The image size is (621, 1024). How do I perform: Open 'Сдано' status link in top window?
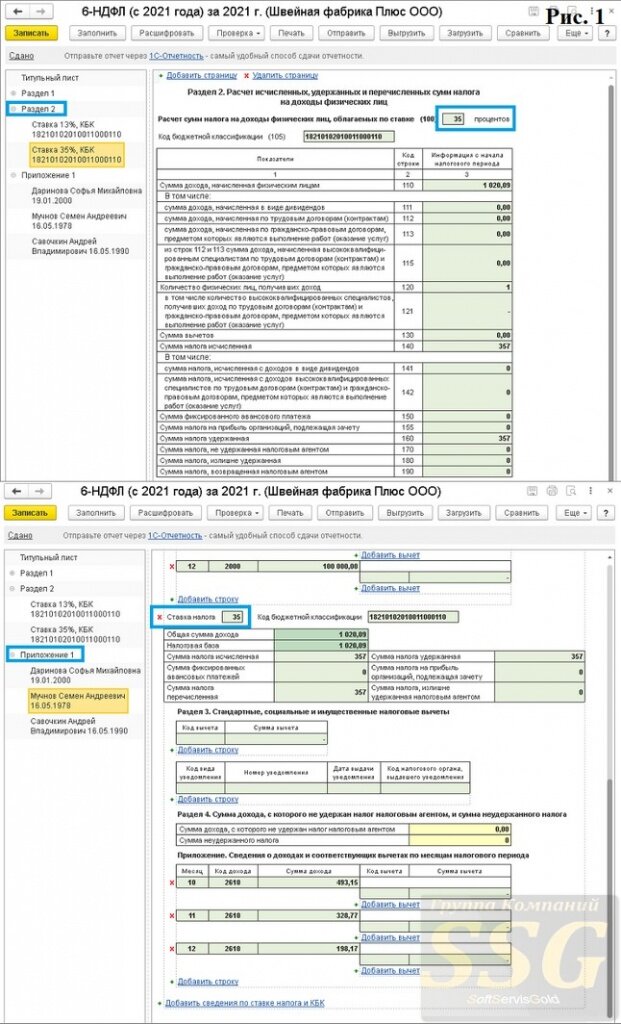[x=22, y=57]
